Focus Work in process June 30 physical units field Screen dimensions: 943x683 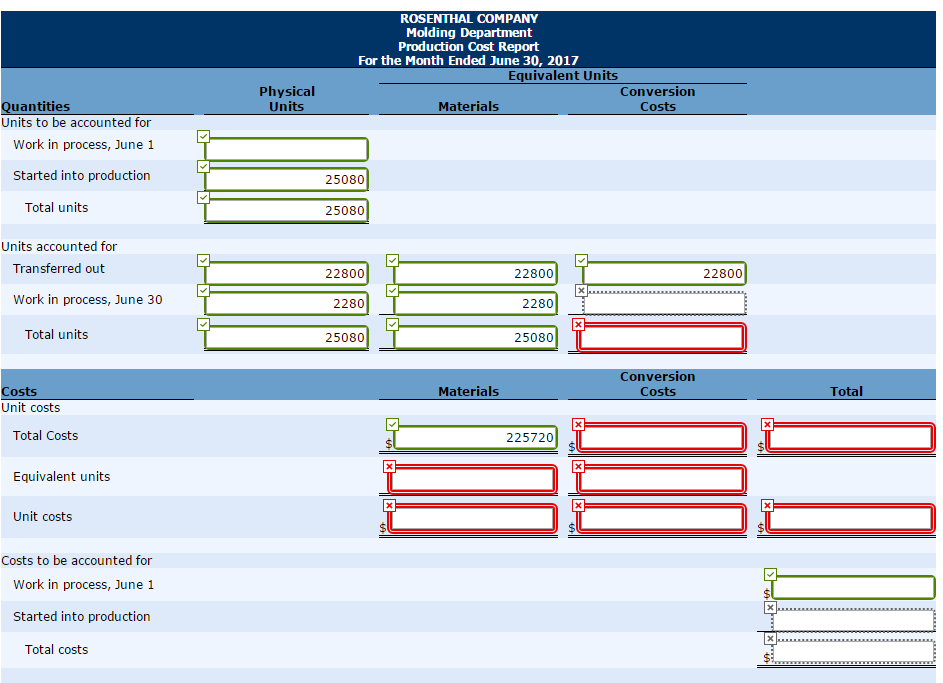287,303
